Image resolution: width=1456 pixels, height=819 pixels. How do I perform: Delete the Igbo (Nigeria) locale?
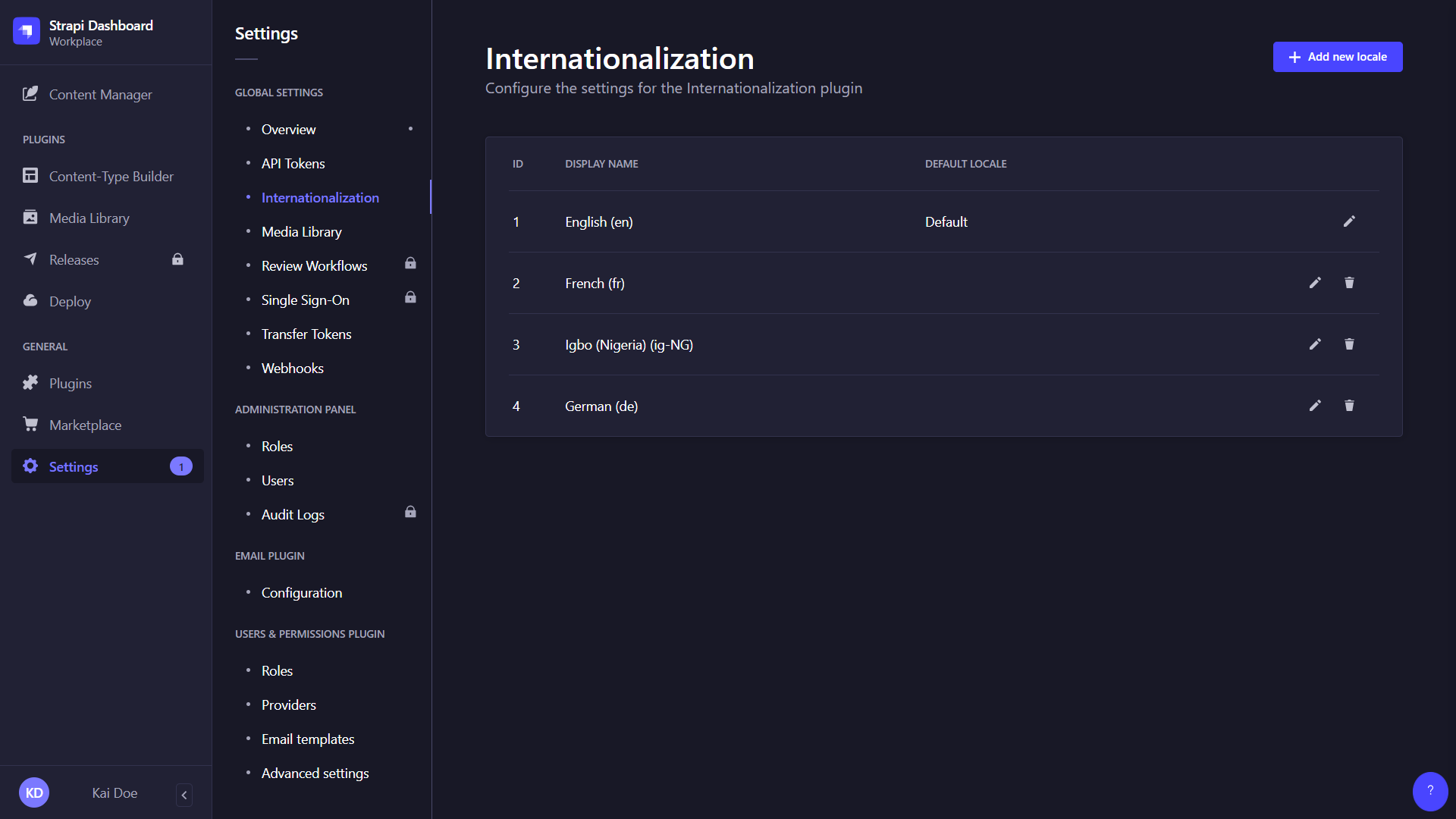(1349, 344)
